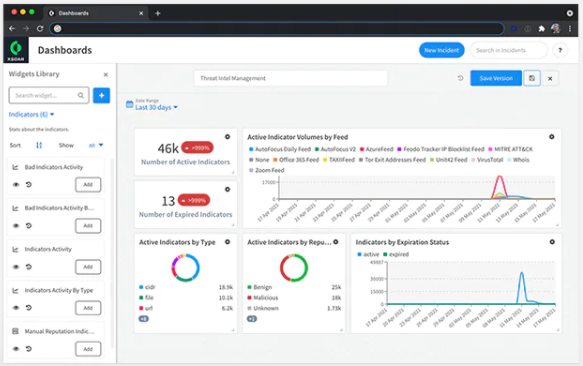Viewport: 583px width, 366px height.
Task: Open browser three-dot menu
Action: 570,29
